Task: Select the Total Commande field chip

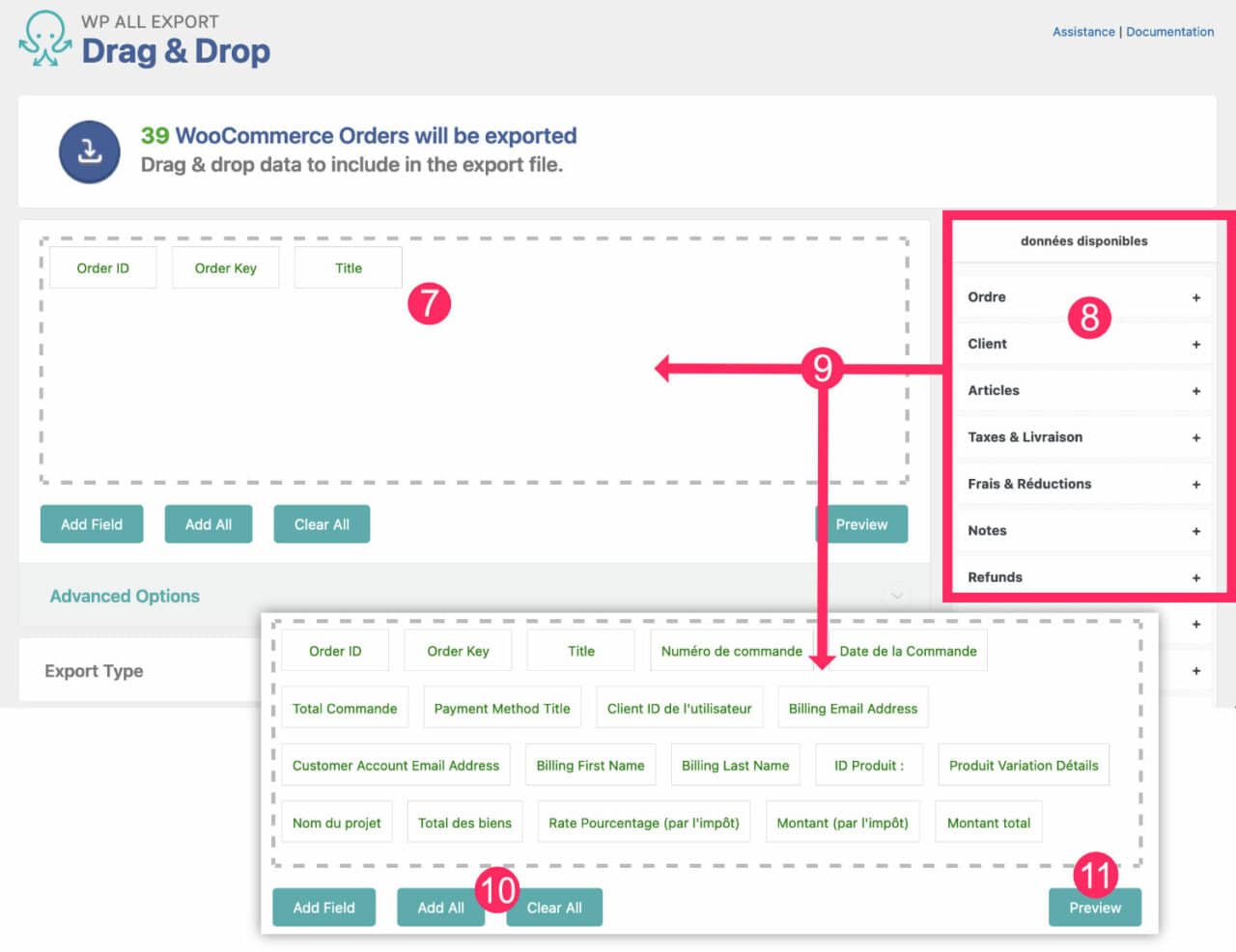Action: [x=345, y=708]
